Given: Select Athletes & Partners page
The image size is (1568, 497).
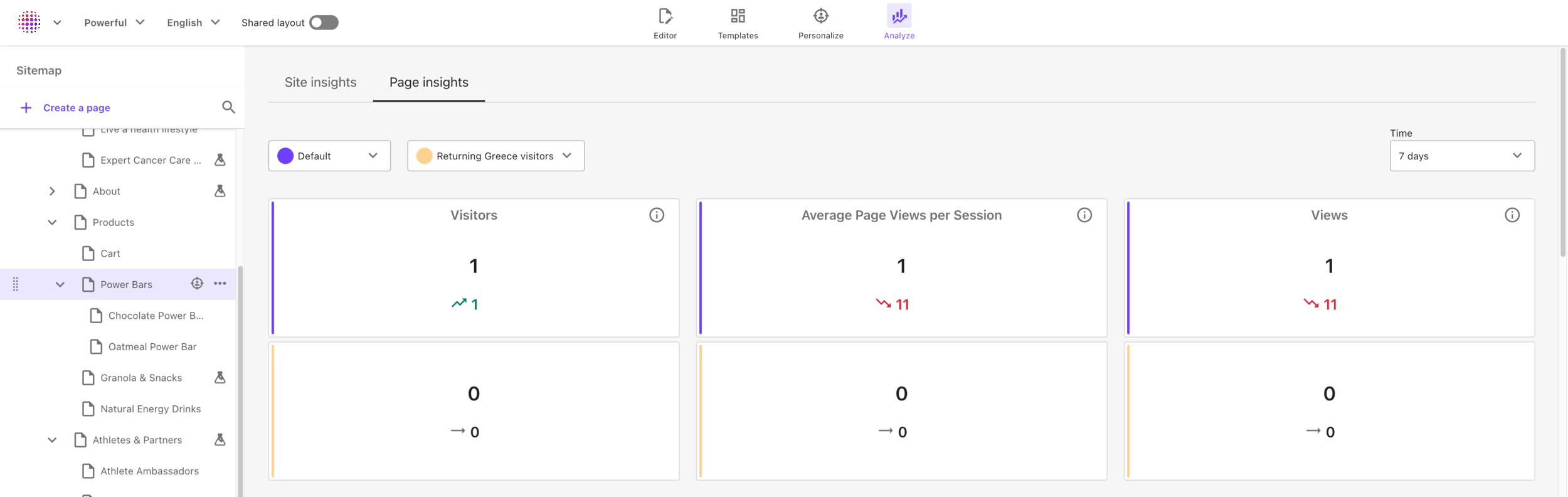Looking at the screenshot, I should 137,440.
